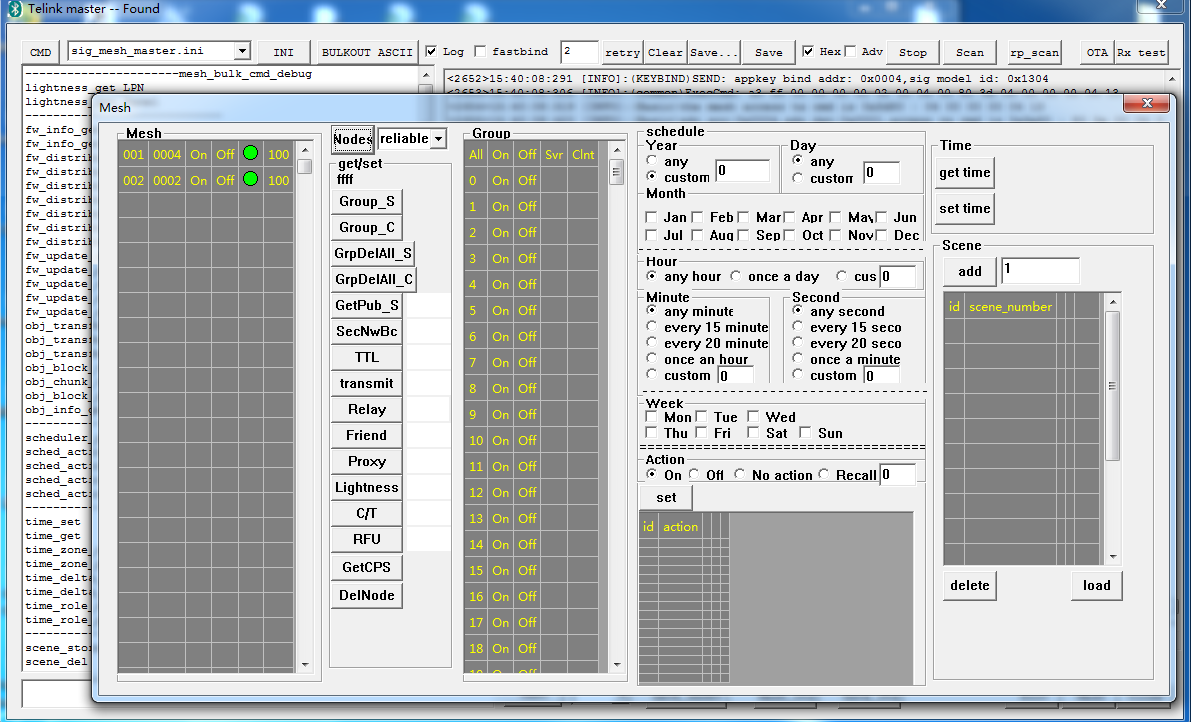This screenshot has width=1191, height=722.
Task: Click the Year custom value field
Action: tap(742, 171)
